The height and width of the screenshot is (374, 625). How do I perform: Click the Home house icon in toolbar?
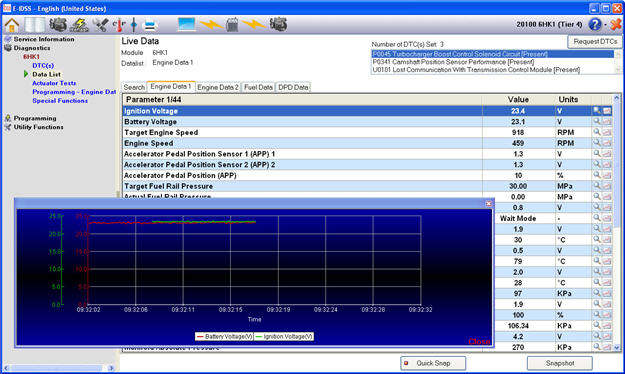[x=12, y=25]
